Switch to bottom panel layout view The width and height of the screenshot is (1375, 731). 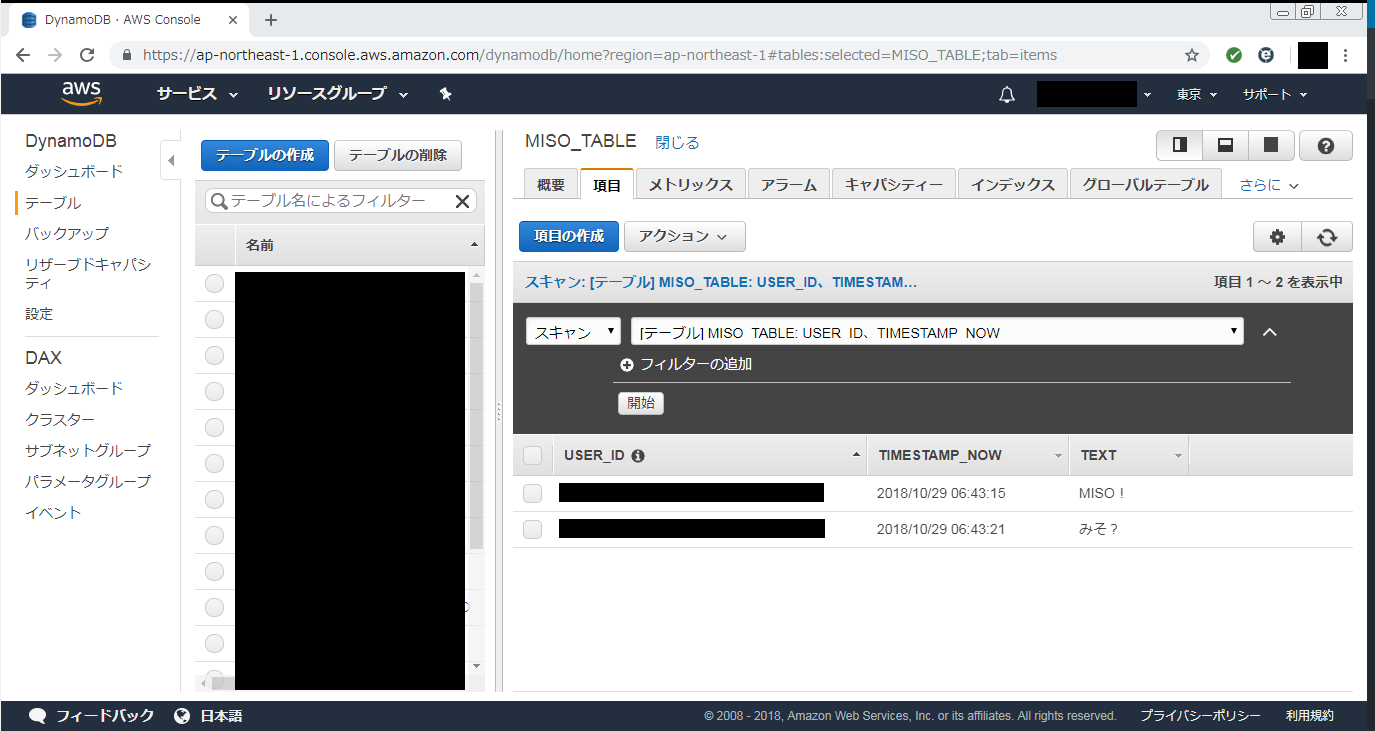coord(1225,146)
